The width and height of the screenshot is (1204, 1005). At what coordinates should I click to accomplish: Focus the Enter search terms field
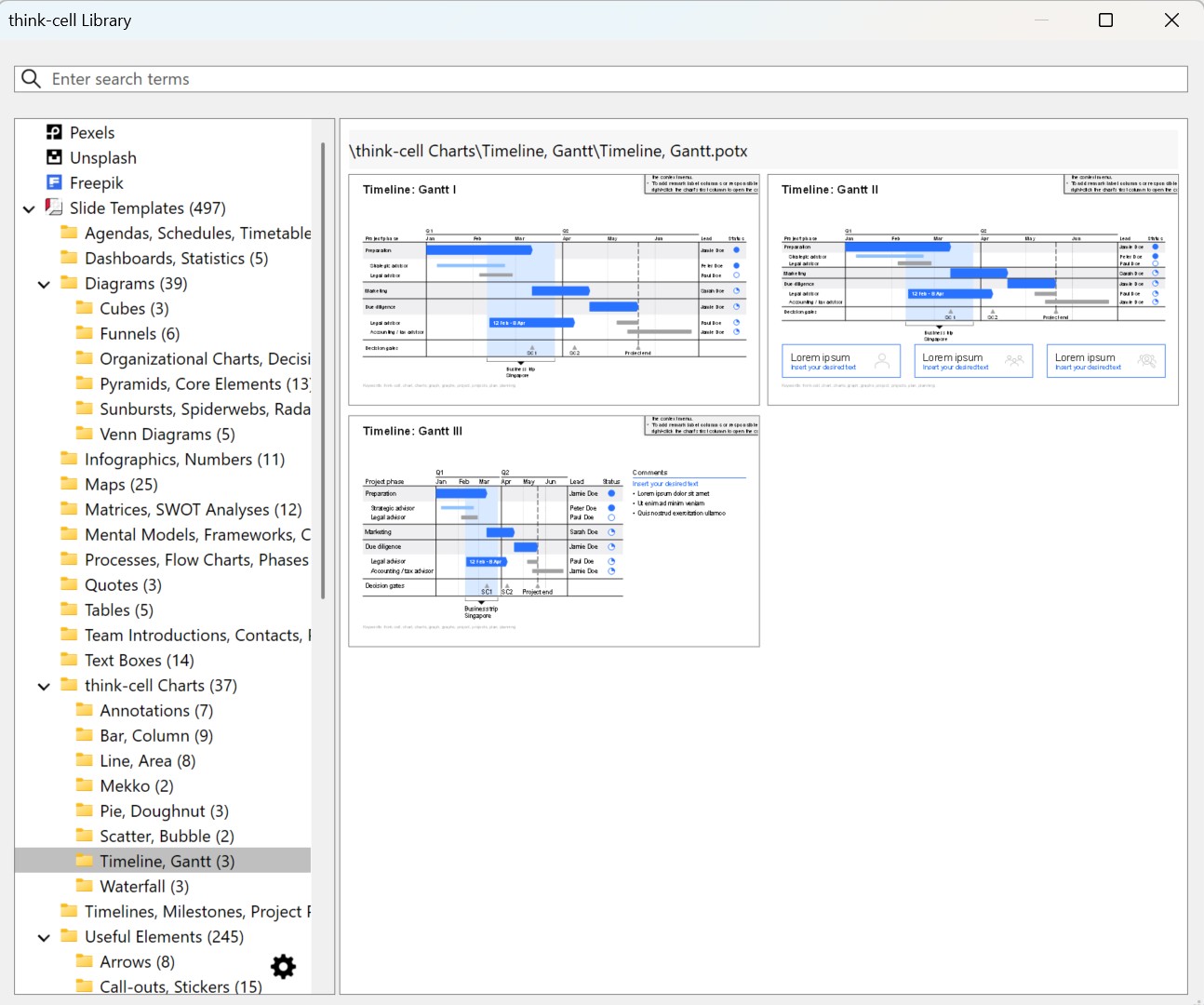595,79
